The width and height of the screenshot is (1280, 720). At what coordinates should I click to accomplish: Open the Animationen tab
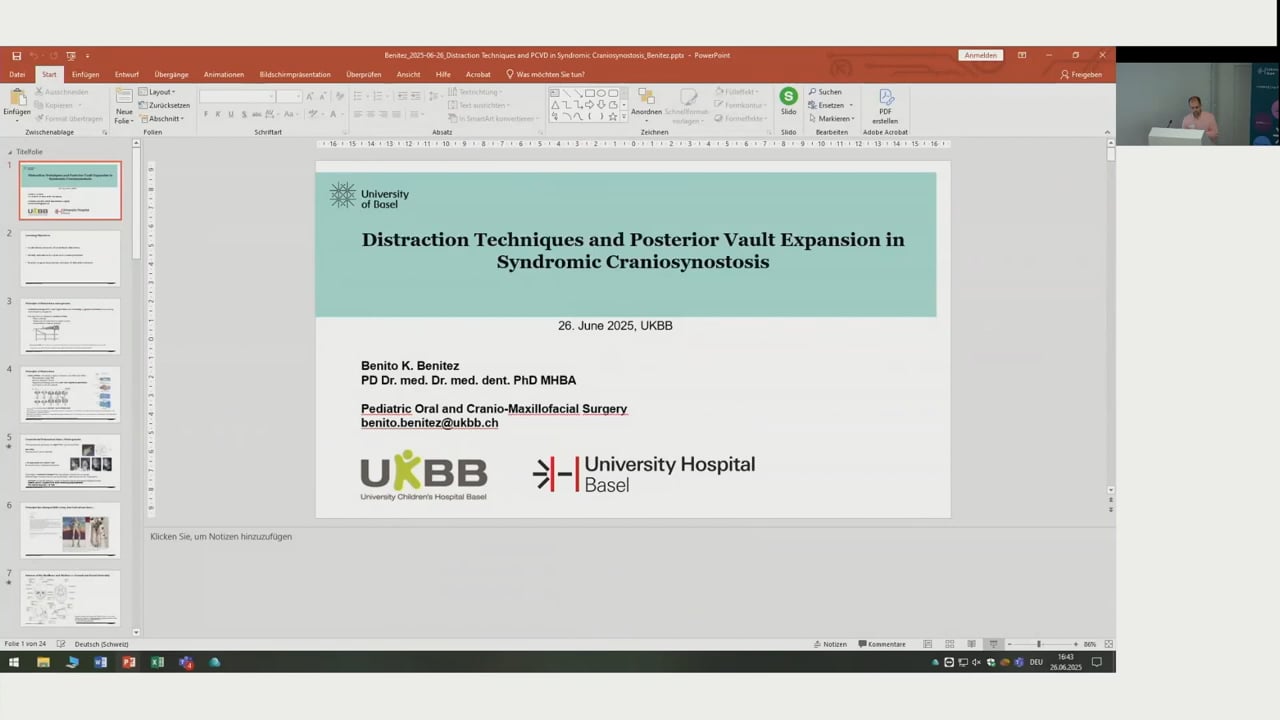[x=224, y=74]
